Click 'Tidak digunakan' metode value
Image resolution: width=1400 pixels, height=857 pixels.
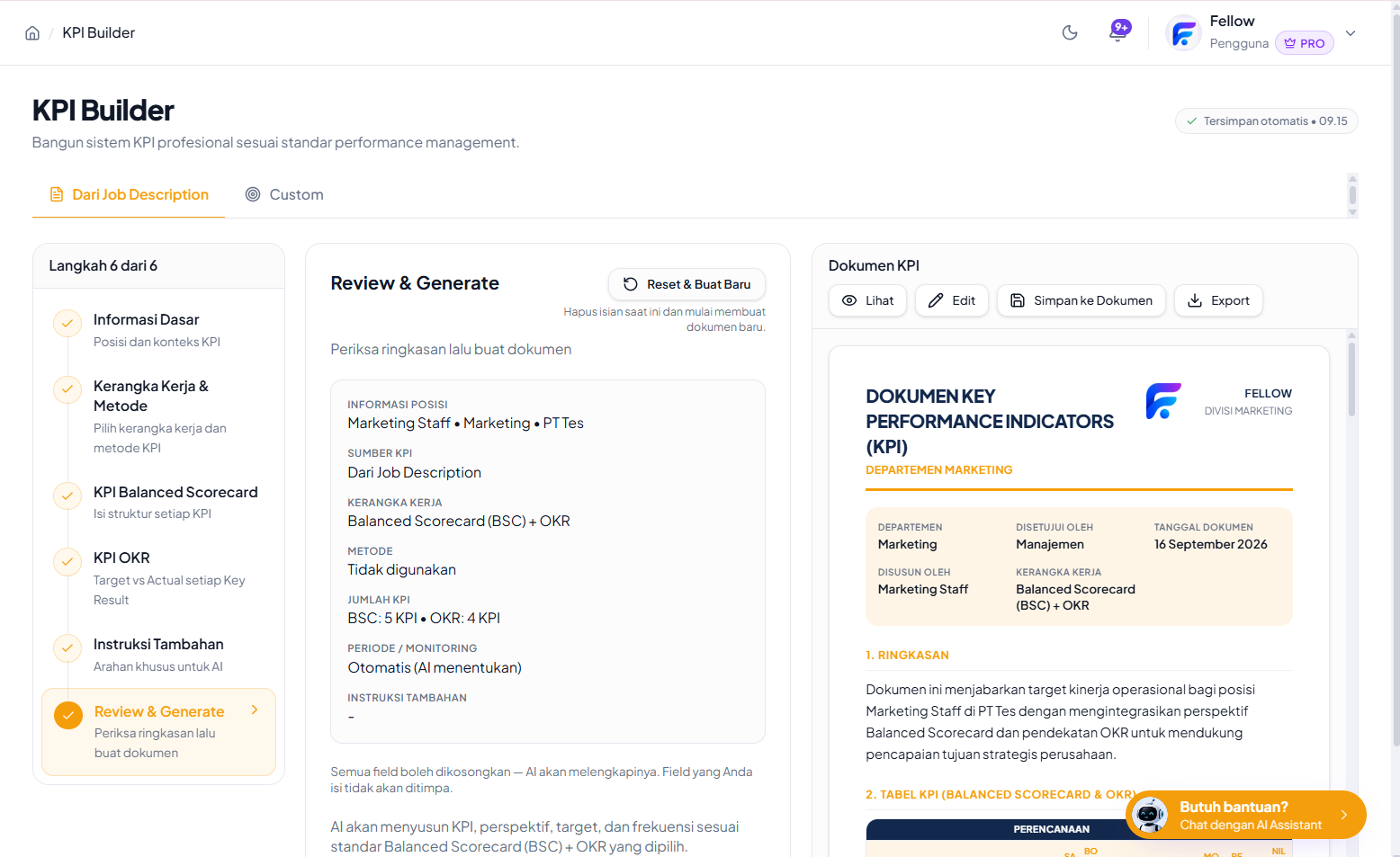tap(402, 570)
